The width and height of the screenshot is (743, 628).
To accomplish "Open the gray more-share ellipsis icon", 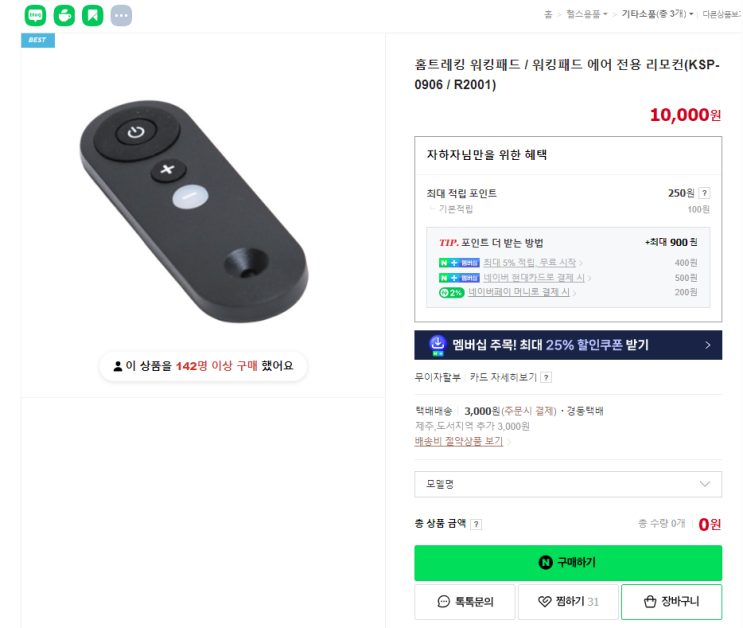I will (121, 15).
